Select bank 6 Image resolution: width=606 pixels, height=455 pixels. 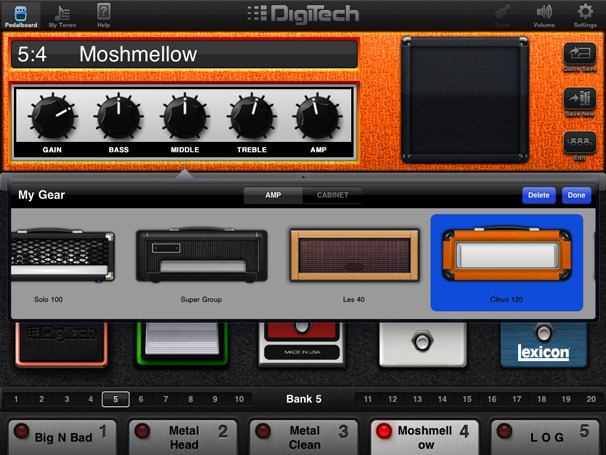[x=141, y=399]
